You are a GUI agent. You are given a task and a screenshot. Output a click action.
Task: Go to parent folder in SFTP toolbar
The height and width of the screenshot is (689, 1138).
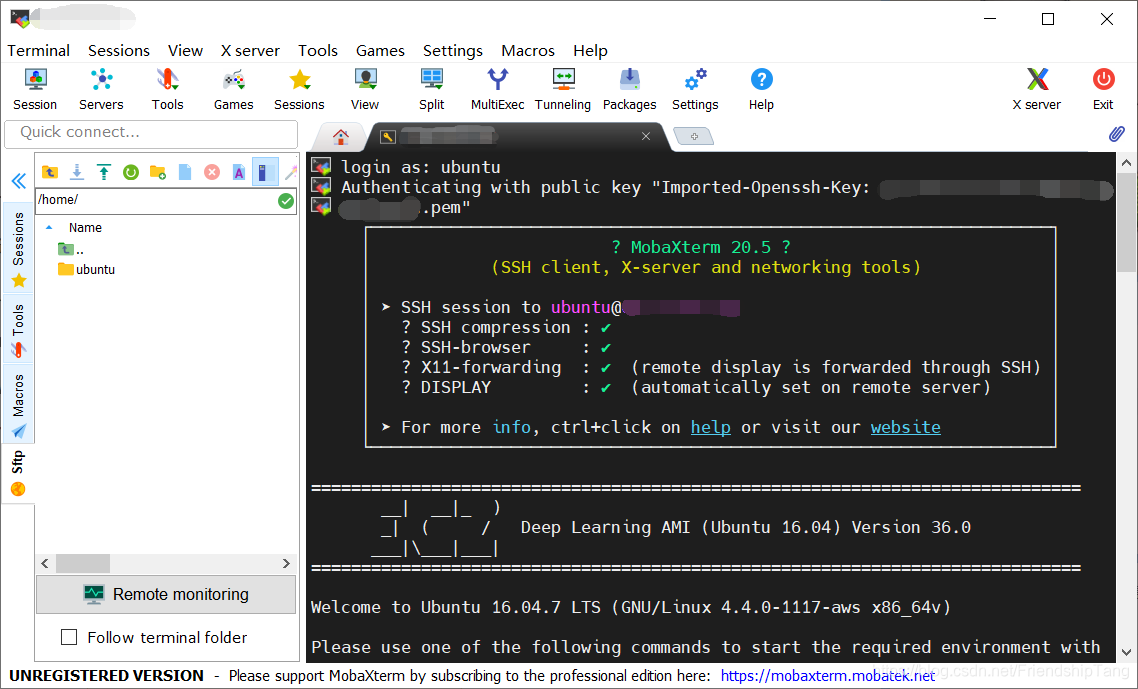tap(49, 172)
